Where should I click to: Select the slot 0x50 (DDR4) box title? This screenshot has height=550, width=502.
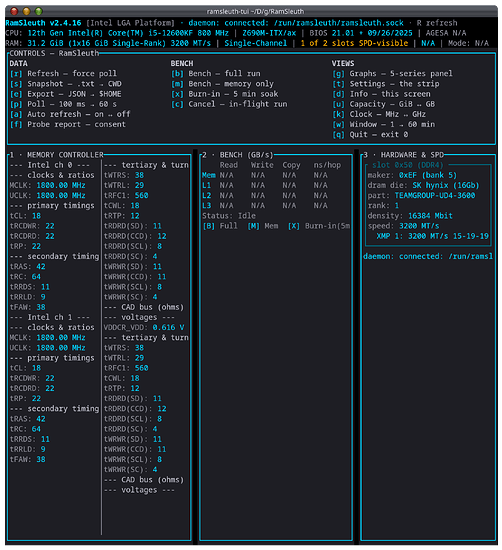[408, 165]
